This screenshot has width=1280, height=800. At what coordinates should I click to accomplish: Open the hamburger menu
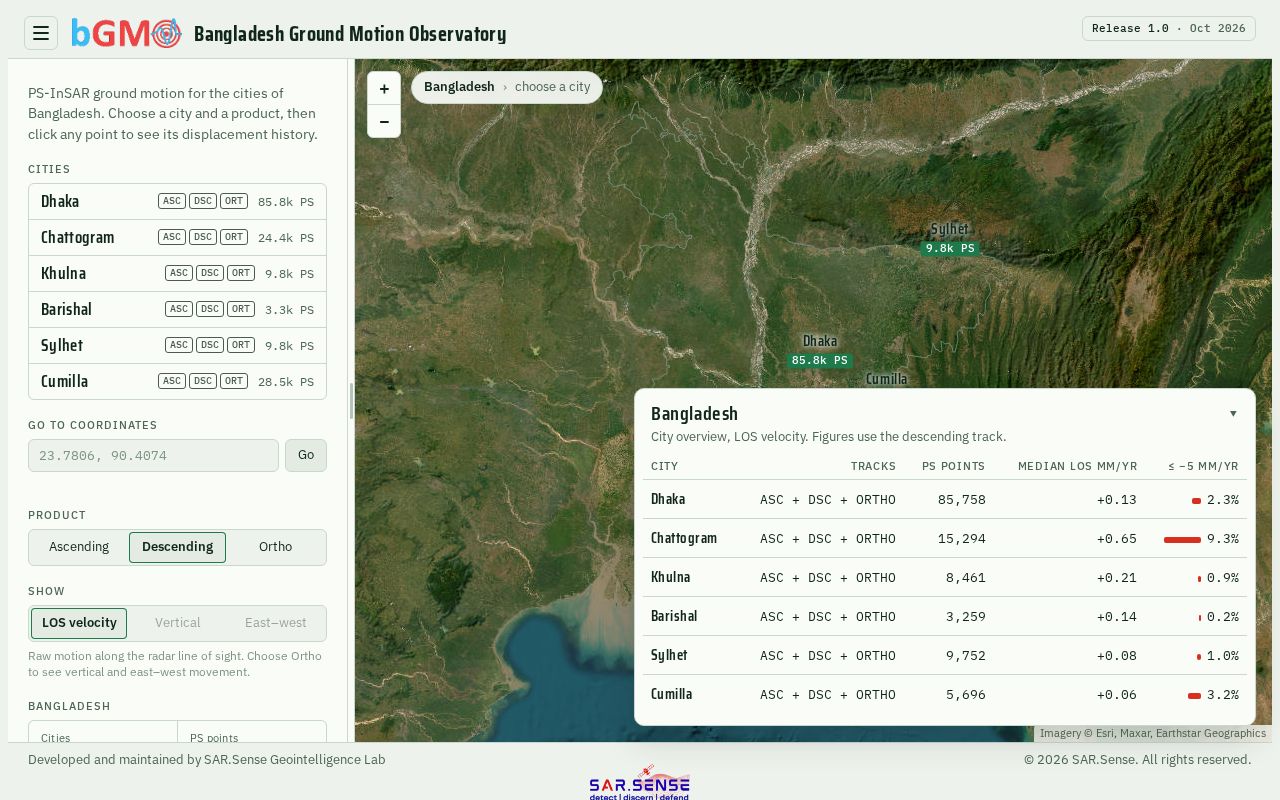[41, 33]
